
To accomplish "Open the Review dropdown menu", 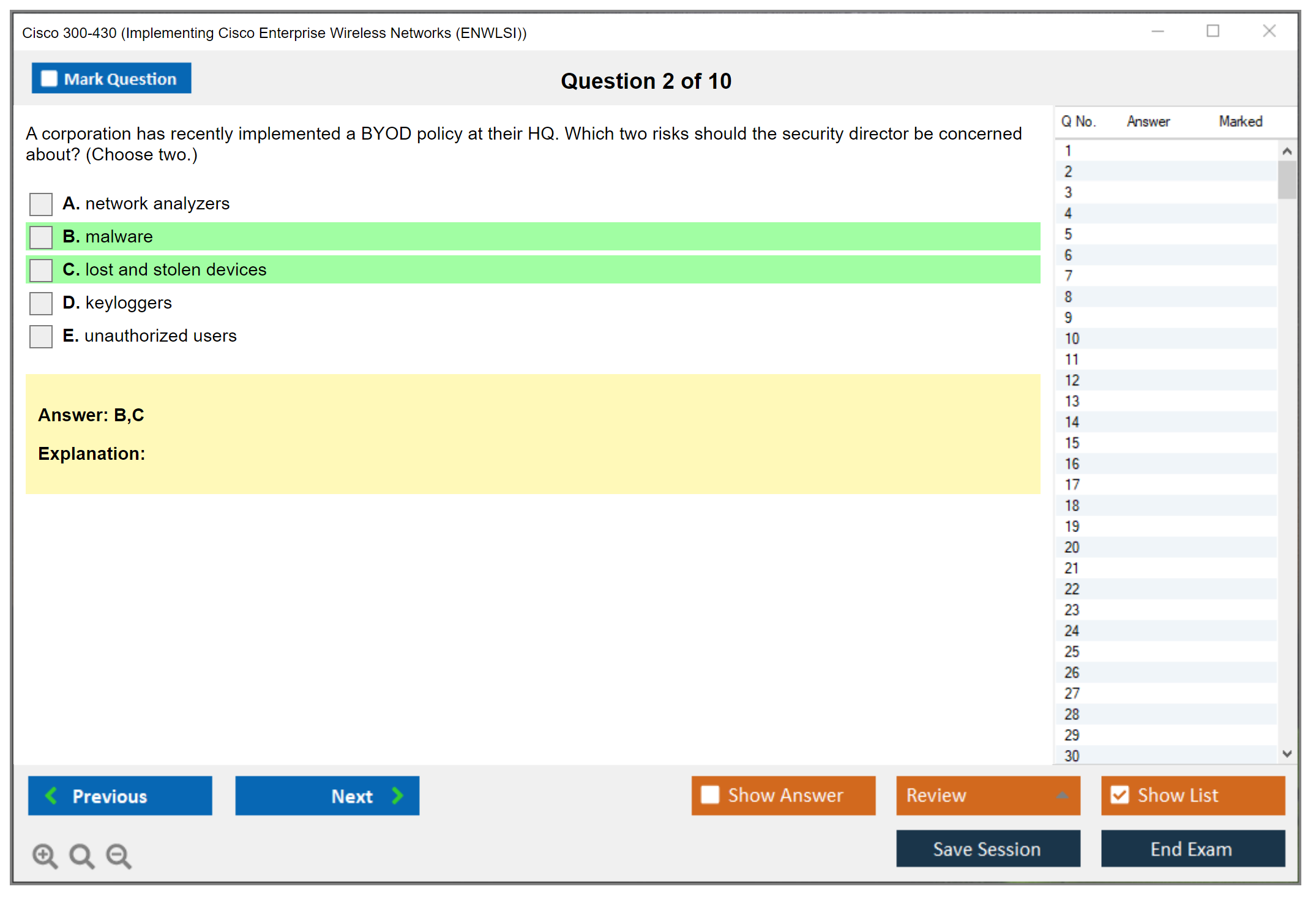I will click(987, 795).
